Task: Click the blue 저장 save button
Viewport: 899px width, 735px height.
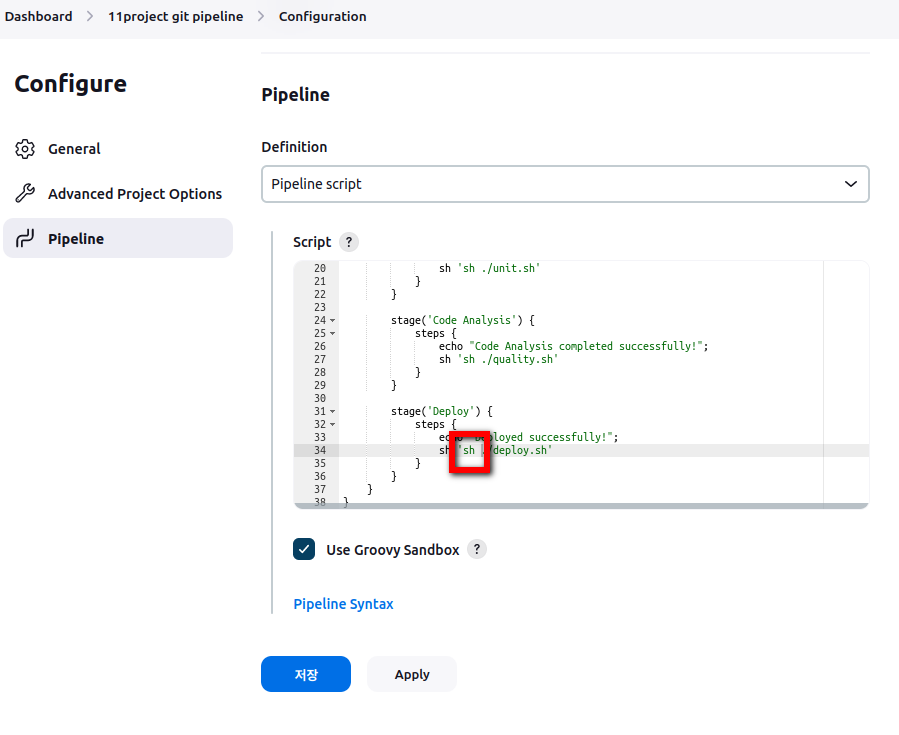Action: coord(306,674)
